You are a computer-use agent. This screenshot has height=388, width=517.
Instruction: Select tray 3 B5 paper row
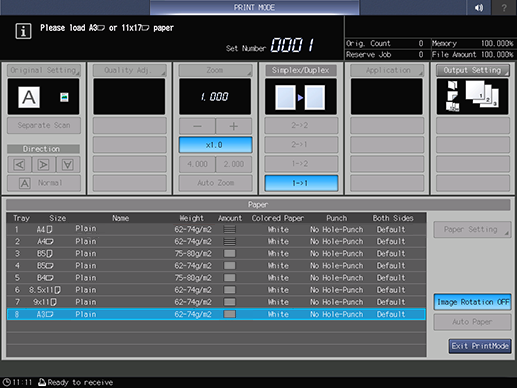(x=216, y=254)
